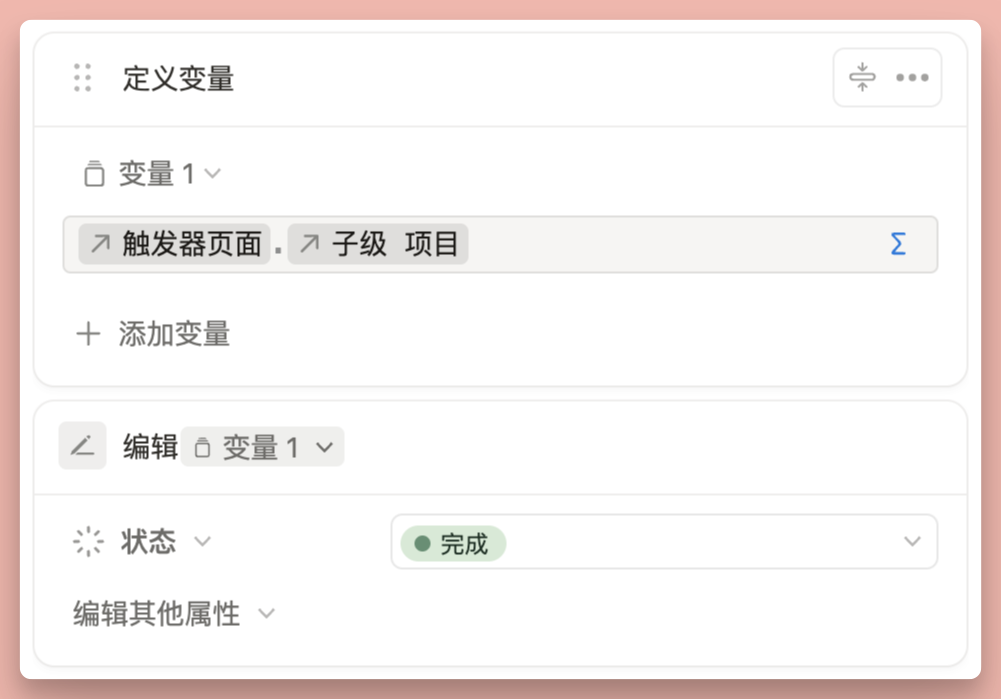Click the 触发器页面 token

(x=176, y=244)
